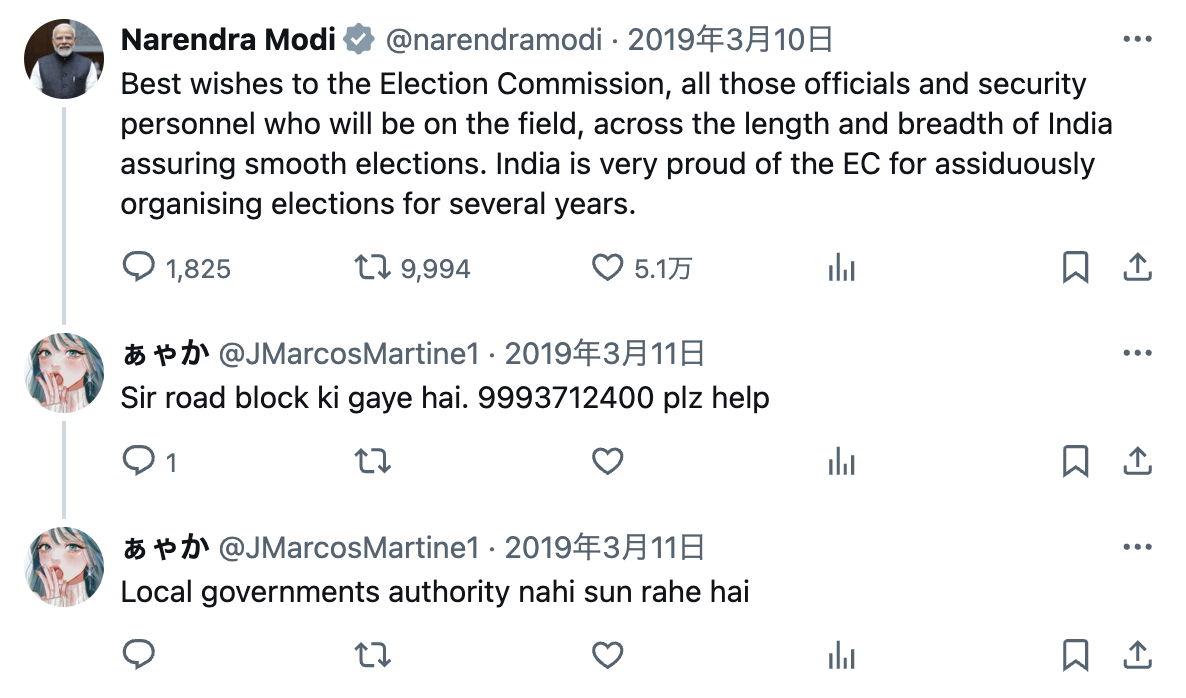Open Narendra Modi's profile name link
Viewport: 1186px width, 698px height.
[x=228, y=40]
